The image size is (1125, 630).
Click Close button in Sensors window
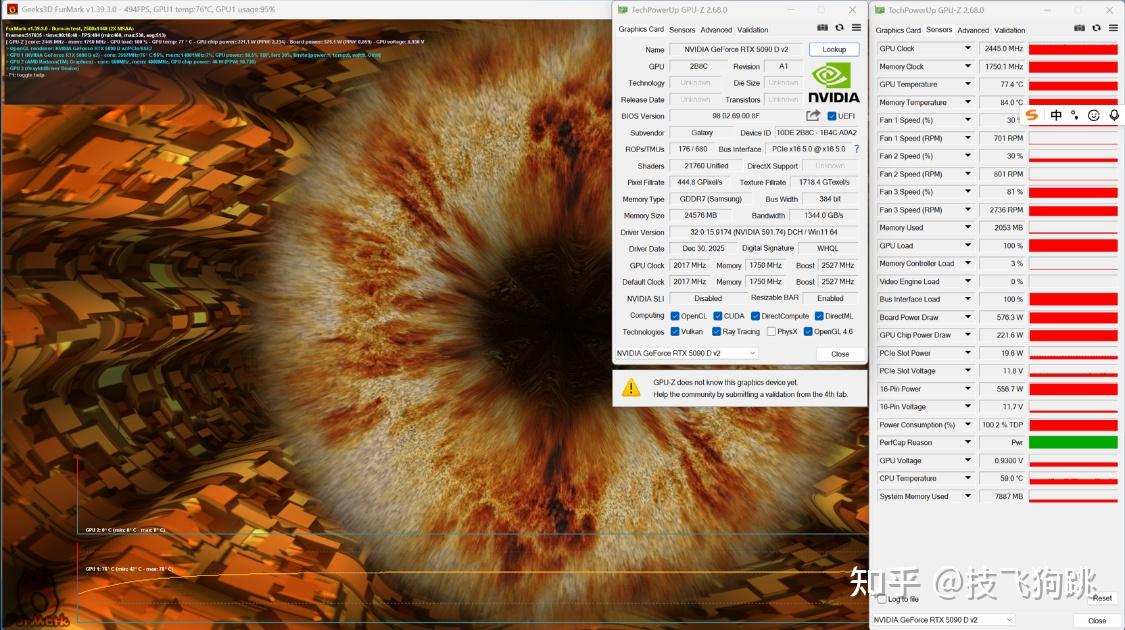[x=1097, y=620]
